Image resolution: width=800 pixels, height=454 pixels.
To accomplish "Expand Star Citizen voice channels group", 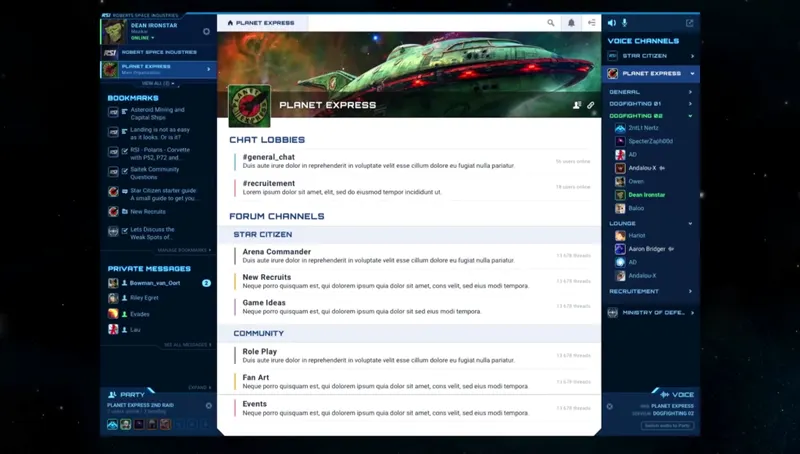I will 690,56.
